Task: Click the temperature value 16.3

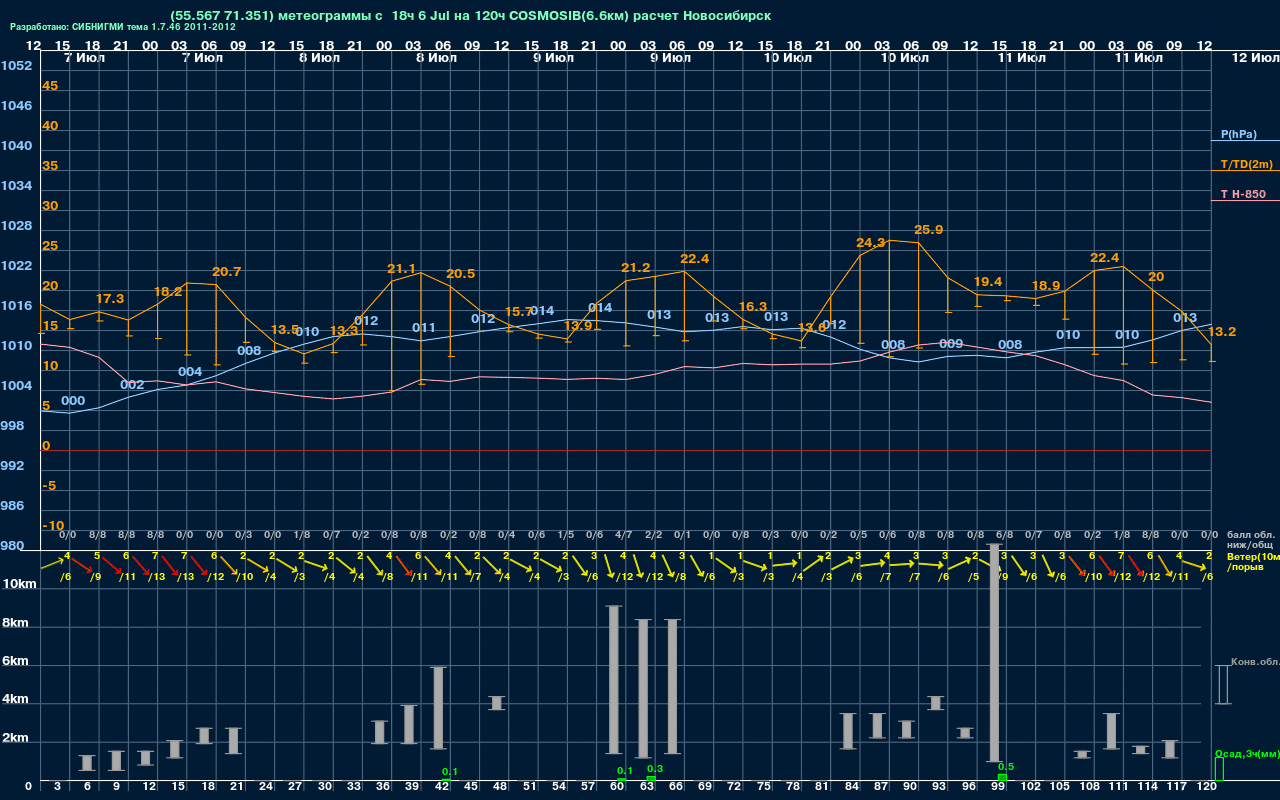Action: click(x=752, y=307)
